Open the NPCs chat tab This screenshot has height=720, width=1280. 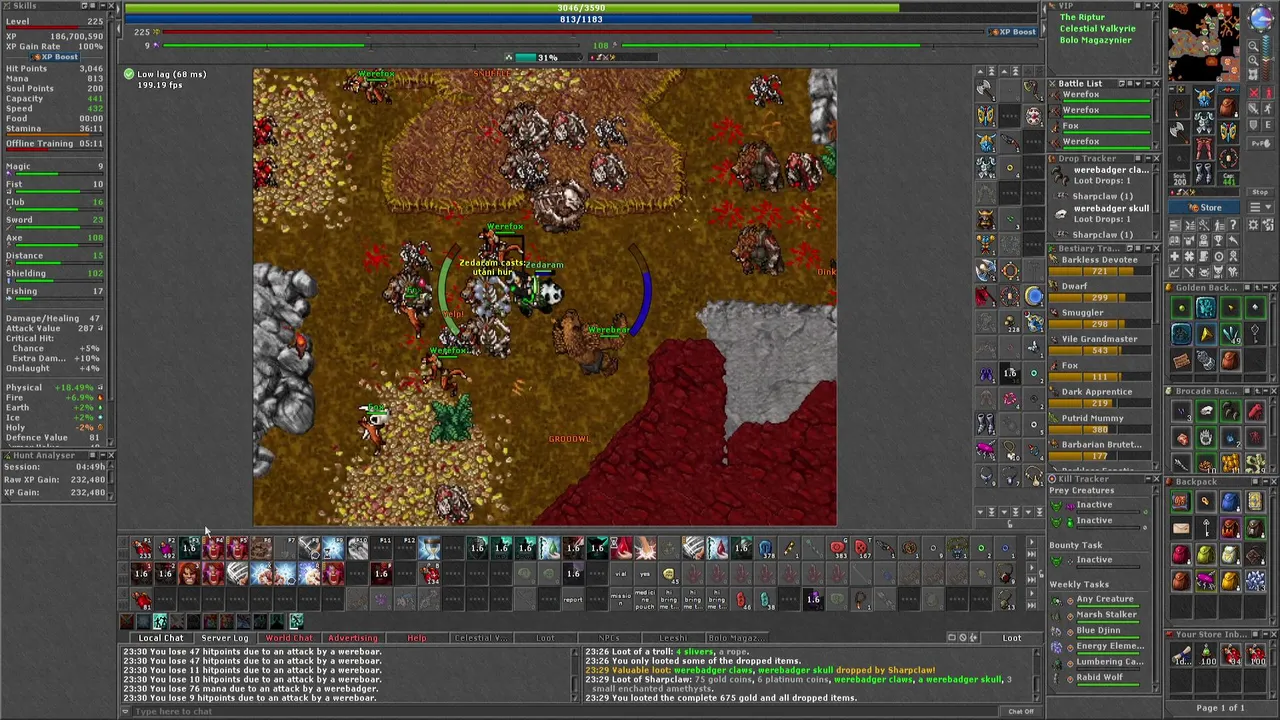608,638
